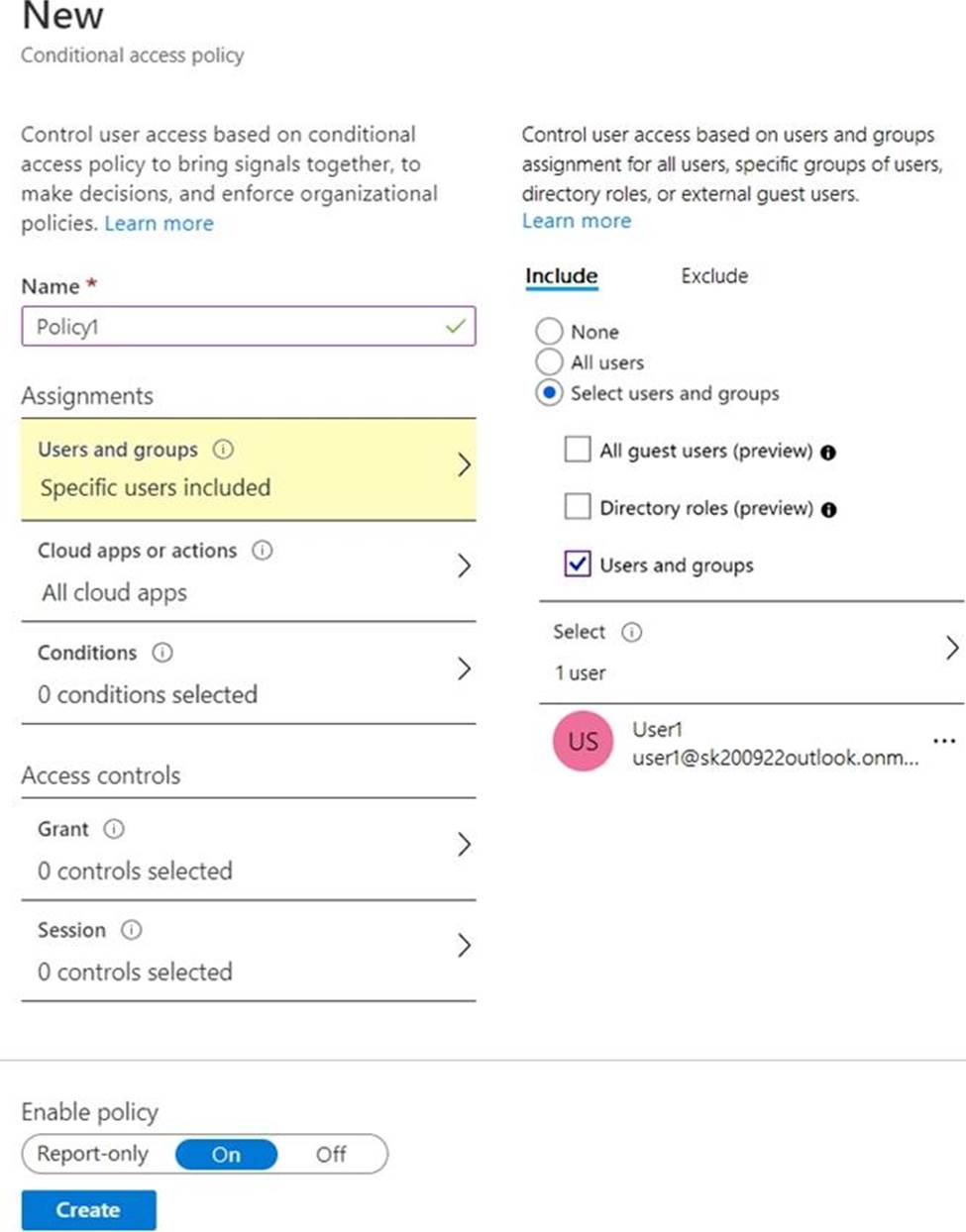
Task: Select the All users radio button
Action: click(549, 362)
